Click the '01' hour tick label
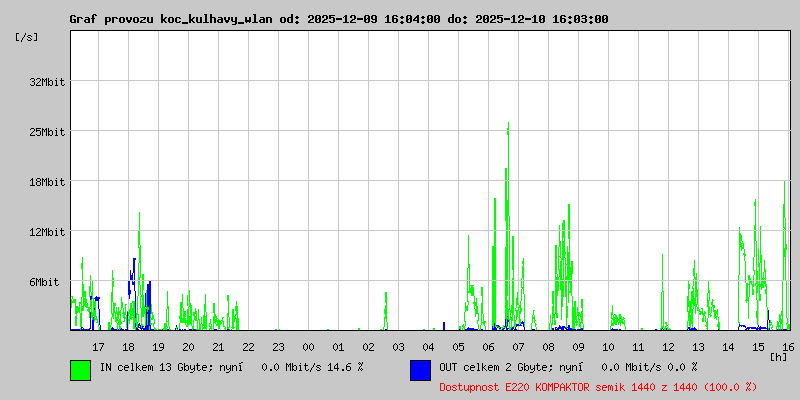The width and height of the screenshot is (800, 400). pyautogui.click(x=338, y=347)
